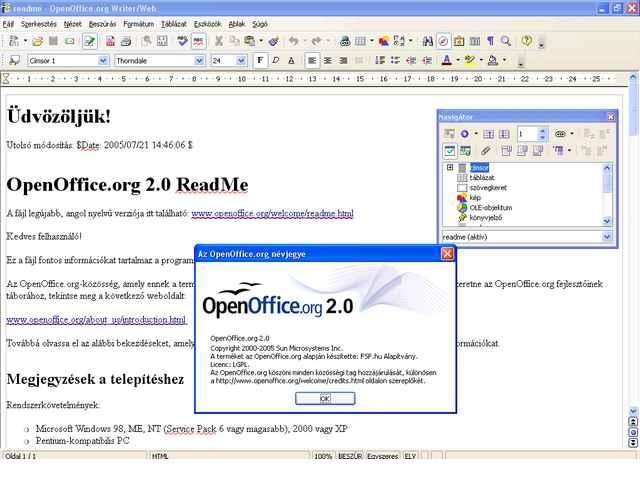
Task: Click the Data Sources icon
Action: click(x=475, y=41)
